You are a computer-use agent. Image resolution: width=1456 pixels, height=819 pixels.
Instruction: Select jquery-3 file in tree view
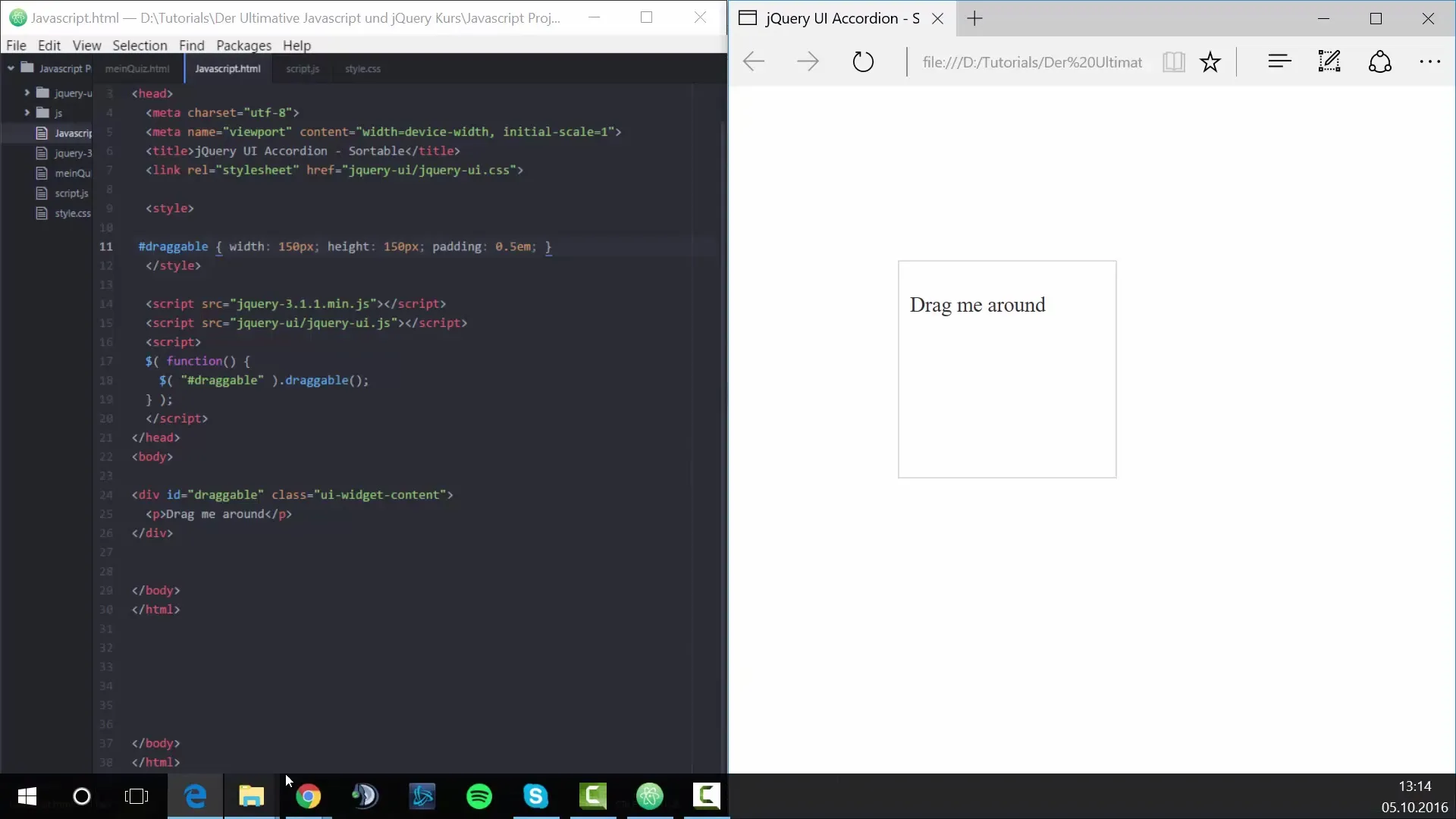(x=64, y=153)
